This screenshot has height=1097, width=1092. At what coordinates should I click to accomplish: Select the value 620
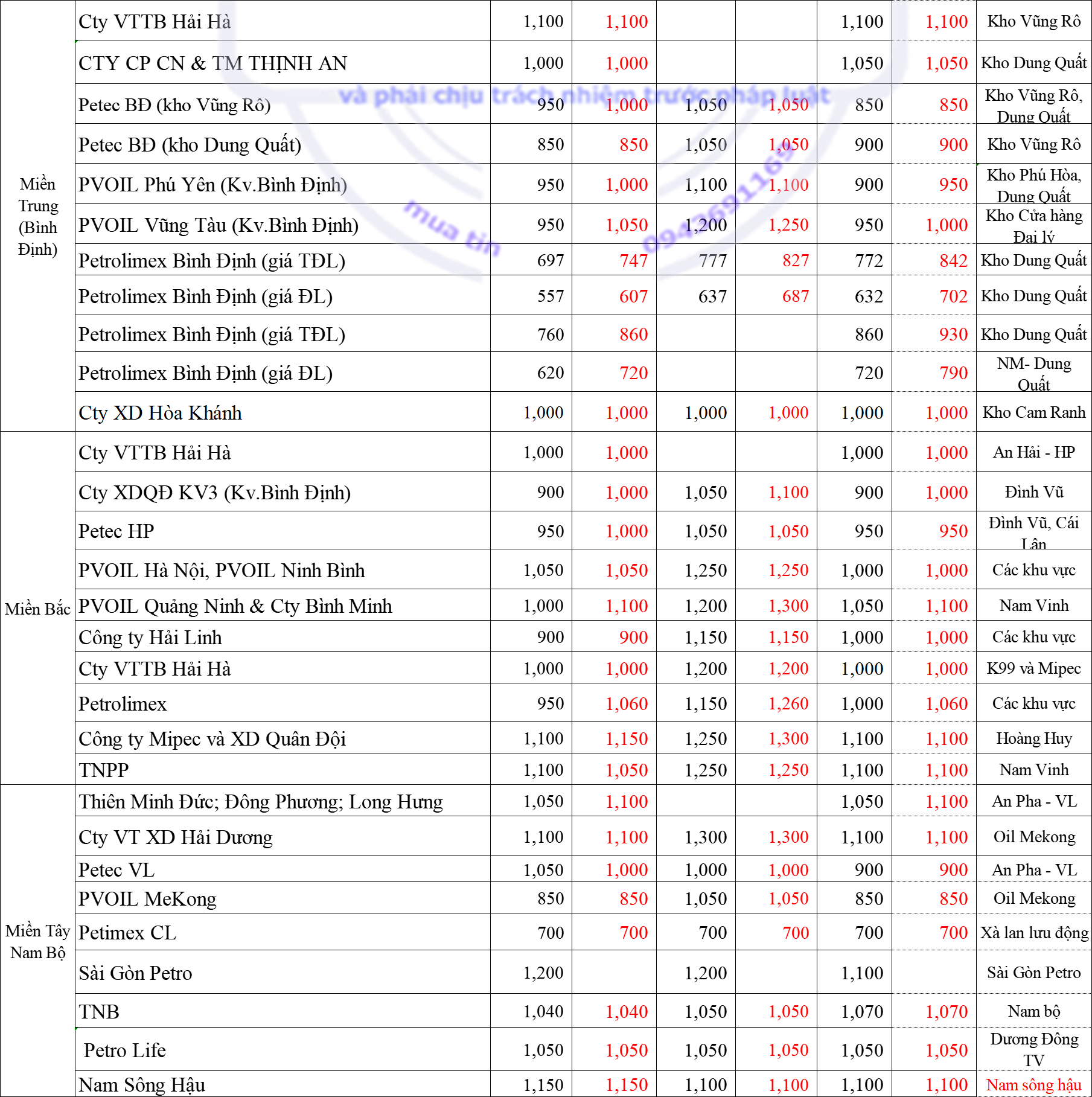point(550,373)
